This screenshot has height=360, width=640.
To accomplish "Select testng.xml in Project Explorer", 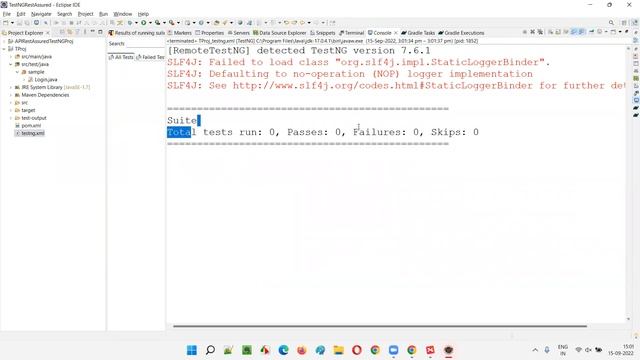I will coord(29,133).
